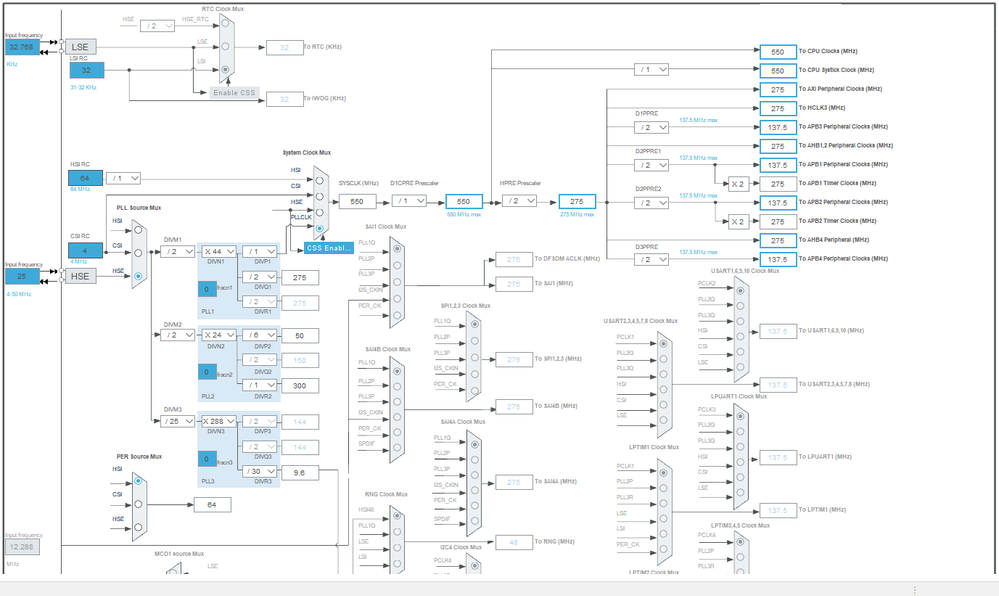The image size is (999, 596).
Task: Select LSE input in RTC Clock Mux
Action: (x=225, y=47)
